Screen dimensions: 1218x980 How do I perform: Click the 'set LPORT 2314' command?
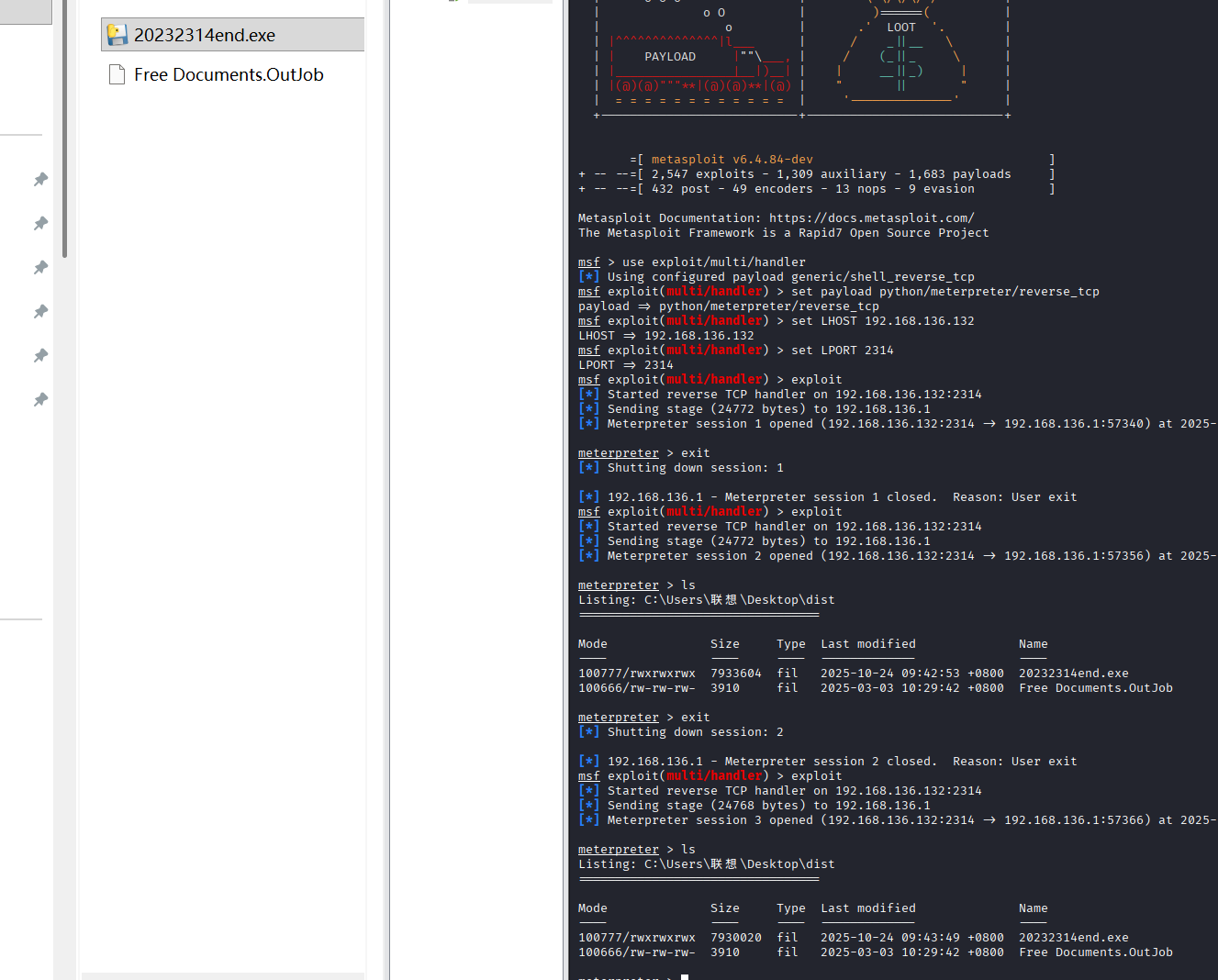point(843,351)
